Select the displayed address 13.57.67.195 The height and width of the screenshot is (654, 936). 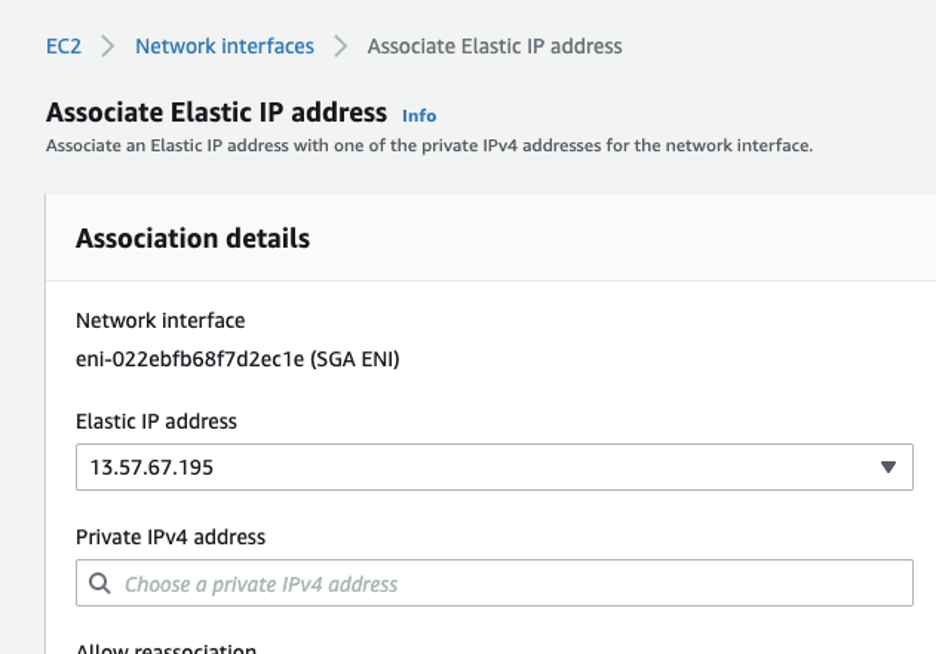point(141,466)
